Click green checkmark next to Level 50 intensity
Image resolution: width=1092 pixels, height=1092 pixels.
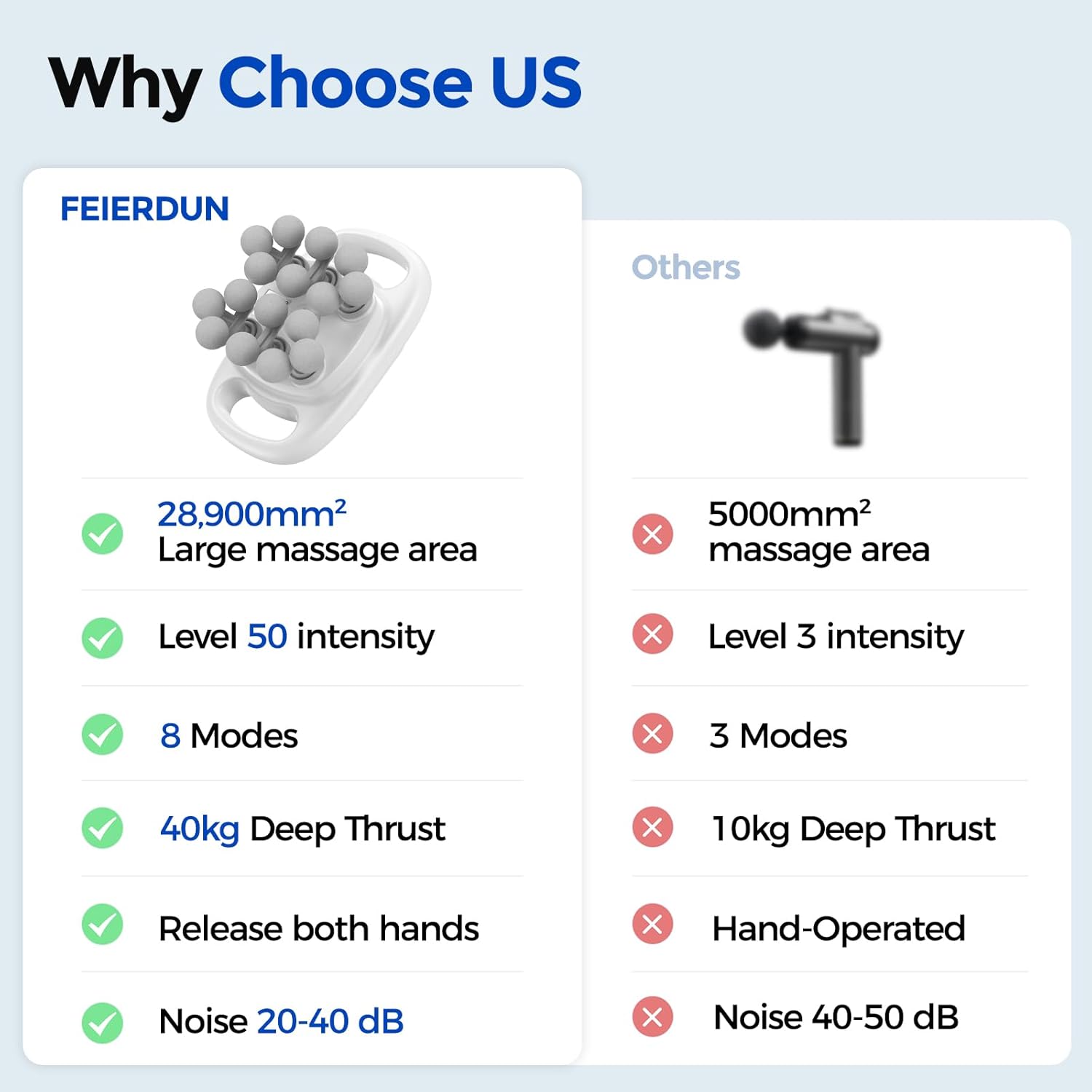click(x=102, y=638)
